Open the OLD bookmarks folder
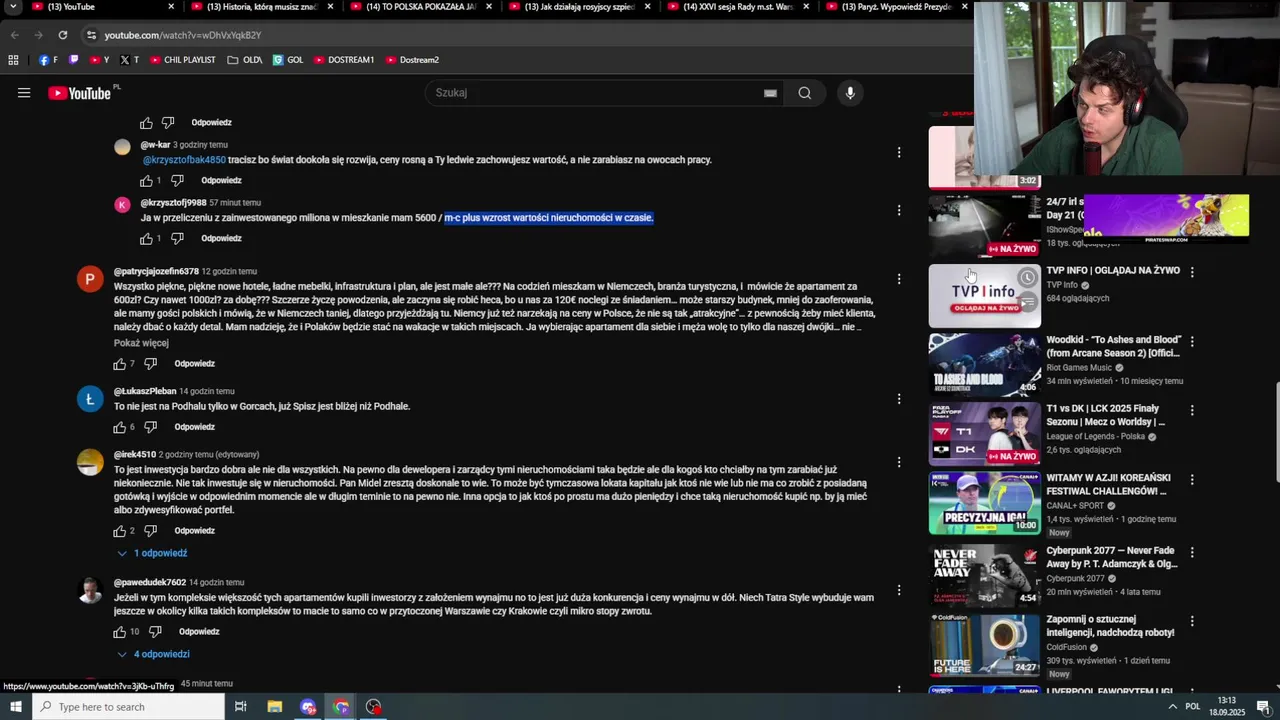This screenshot has width=1280, height=720. tap(244, 60)
